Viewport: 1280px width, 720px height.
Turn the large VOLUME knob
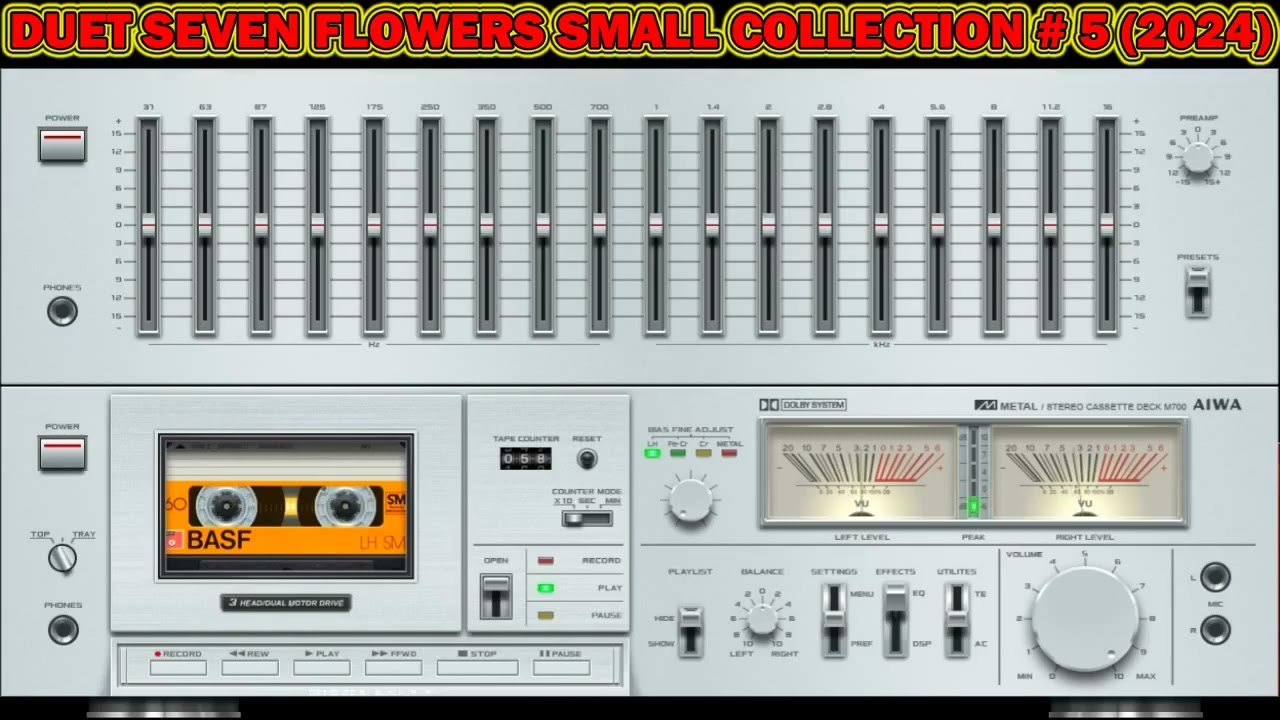pos(1085,620)
